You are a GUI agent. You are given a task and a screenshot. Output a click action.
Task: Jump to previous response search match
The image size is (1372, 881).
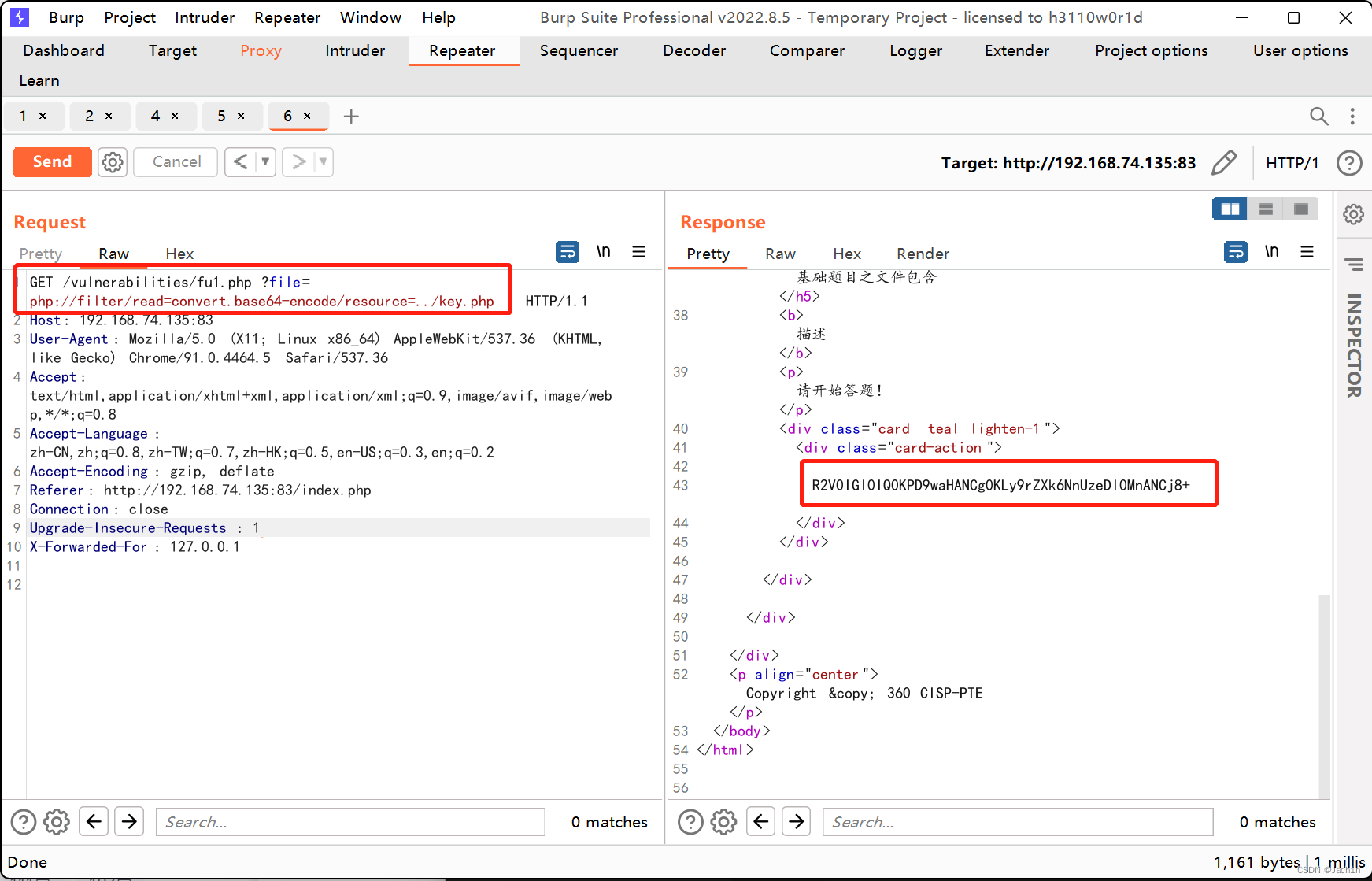[x=760, y=822]
